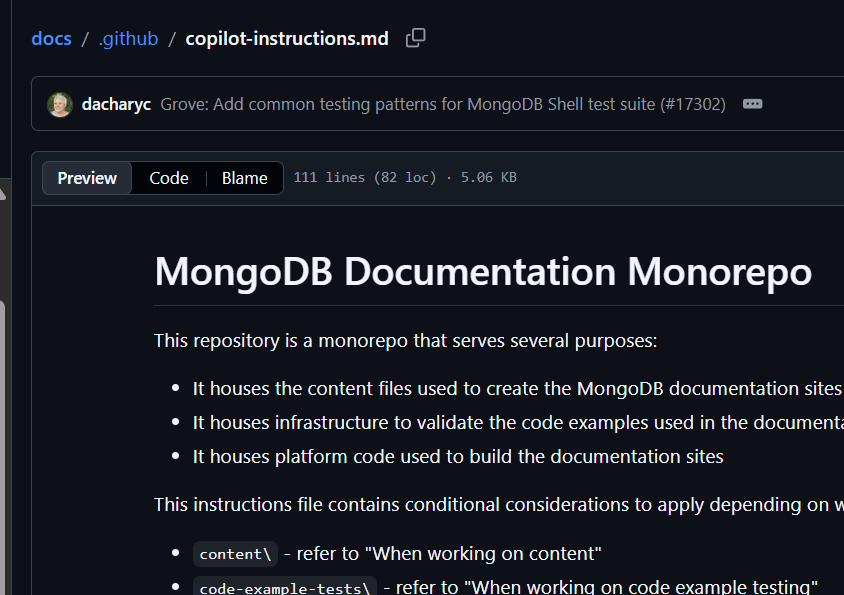Click the copilot-instructions.md filename

(287, 38)
